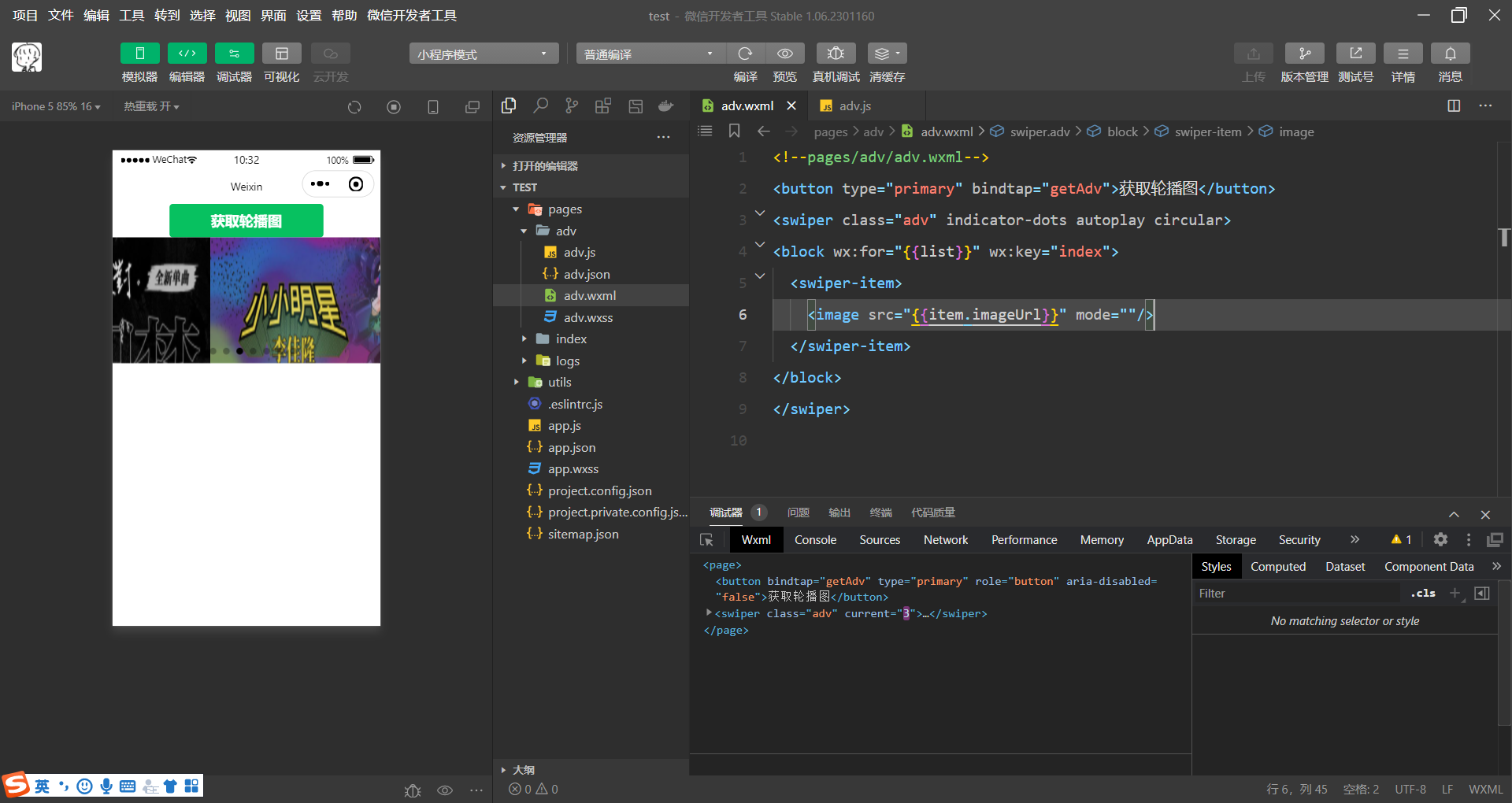
Task: Refresh the simulator
Action: [x=354, y=107]
